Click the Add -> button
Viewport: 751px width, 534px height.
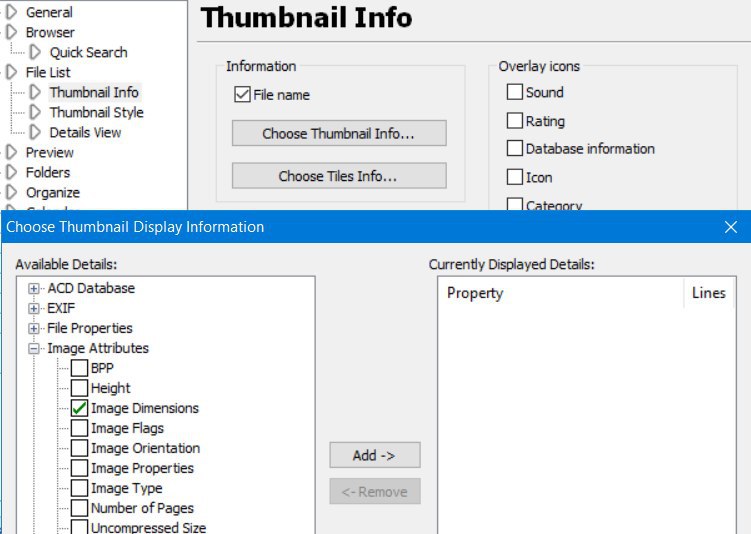(375, 455)
